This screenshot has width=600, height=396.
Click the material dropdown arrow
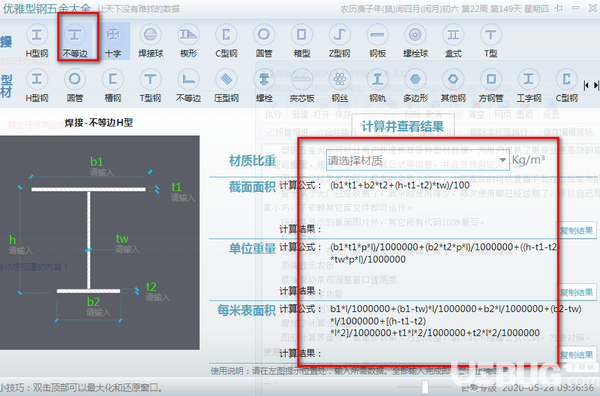click(x=503, y=160)
